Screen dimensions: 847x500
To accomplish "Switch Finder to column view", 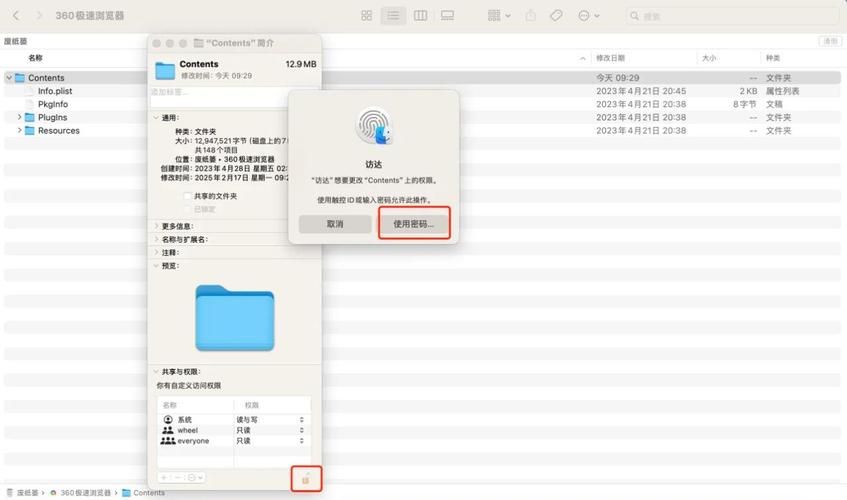I will point(420,16).
